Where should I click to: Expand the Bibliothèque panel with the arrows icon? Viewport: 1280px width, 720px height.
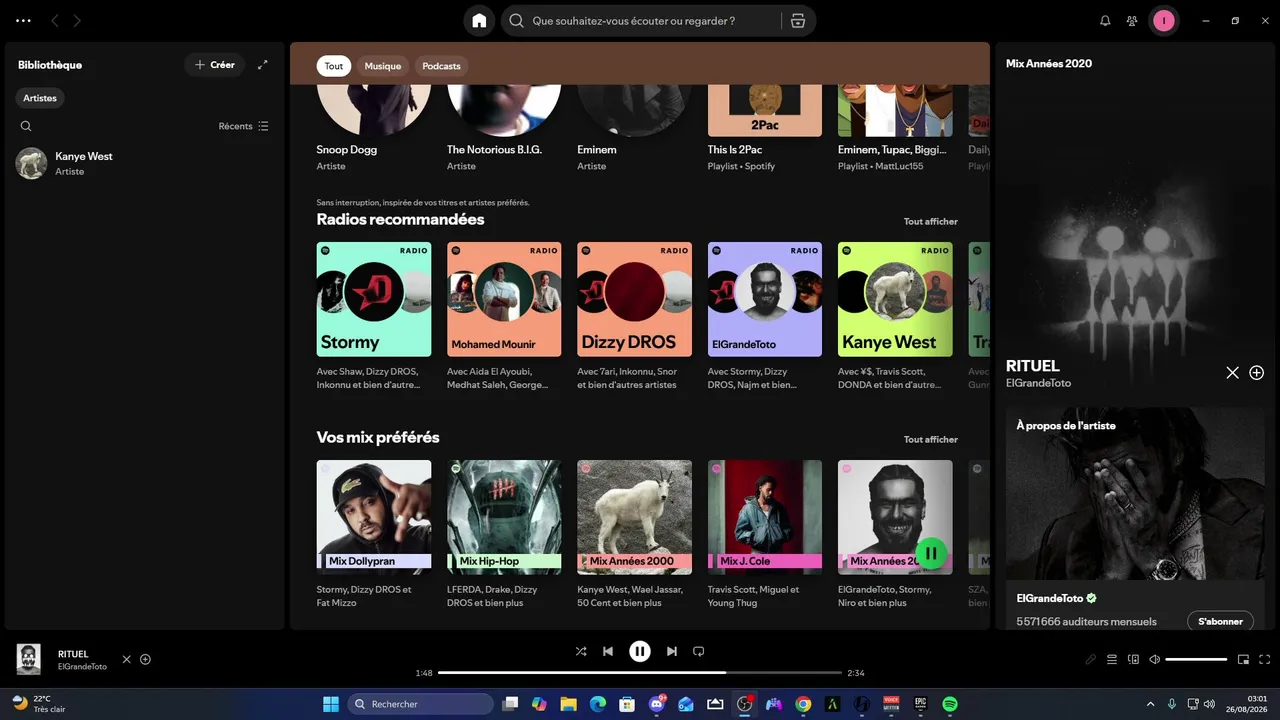click(x=263, y=65)
